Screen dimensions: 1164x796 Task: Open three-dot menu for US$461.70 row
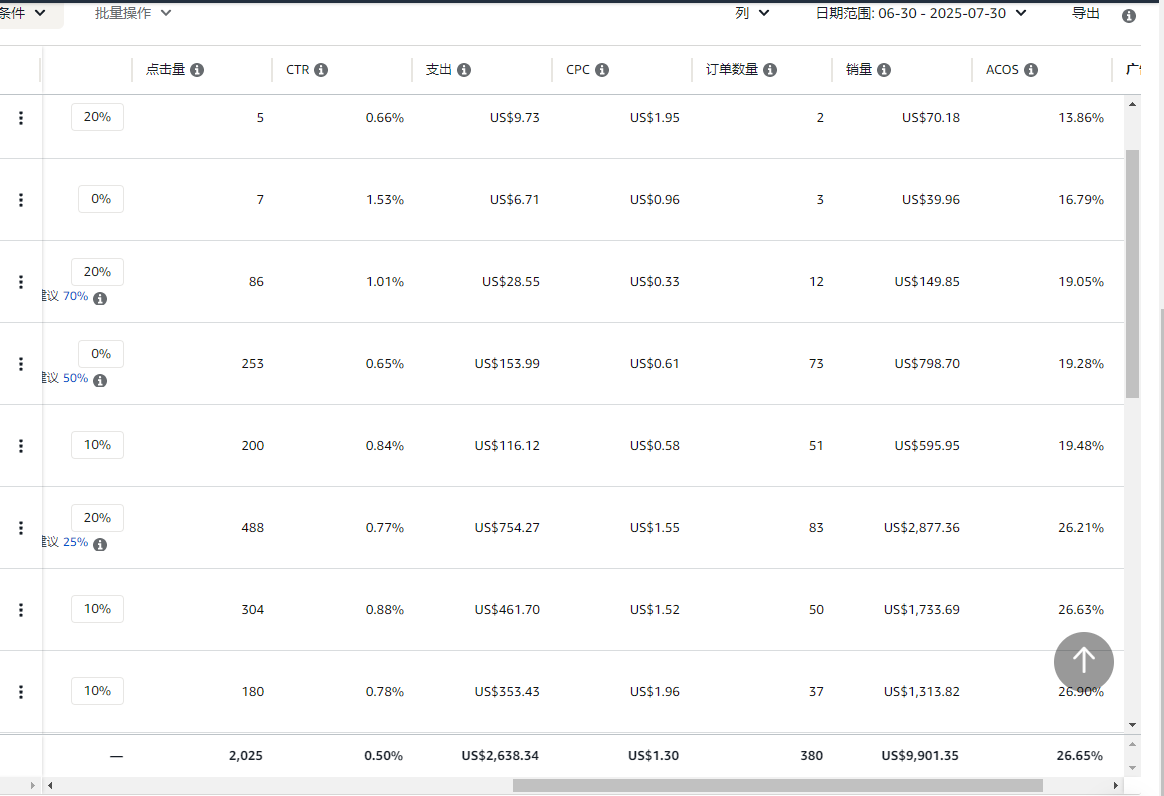[21, 610]
